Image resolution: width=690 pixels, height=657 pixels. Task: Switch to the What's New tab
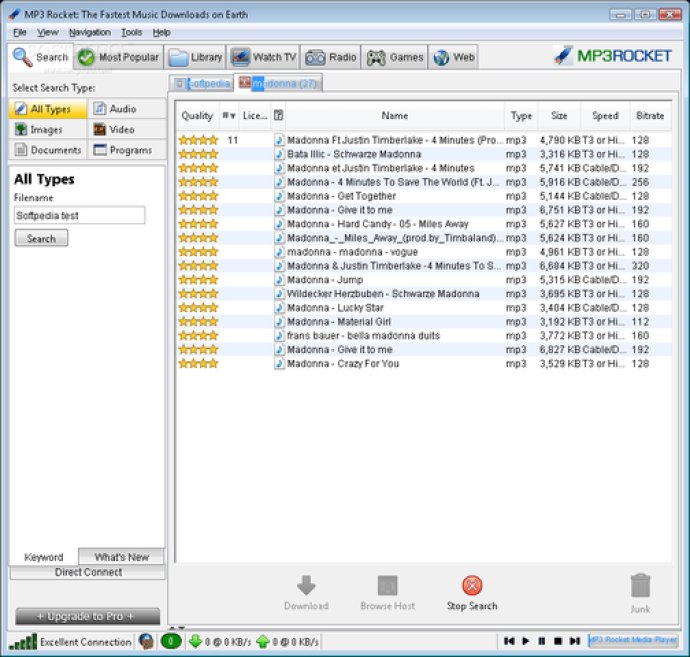tap(121, 557)
